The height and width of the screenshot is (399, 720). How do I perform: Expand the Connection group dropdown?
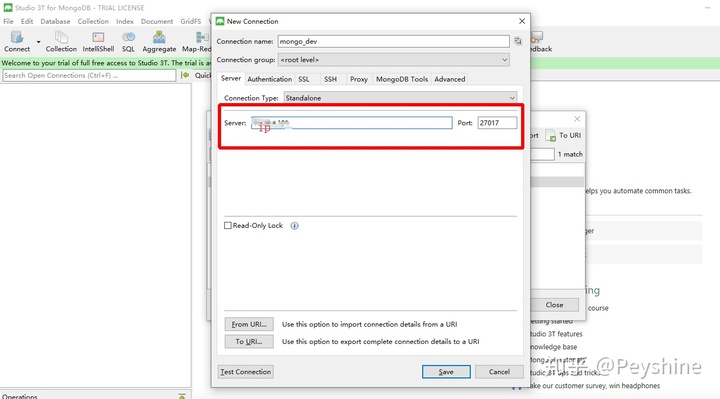394,60
